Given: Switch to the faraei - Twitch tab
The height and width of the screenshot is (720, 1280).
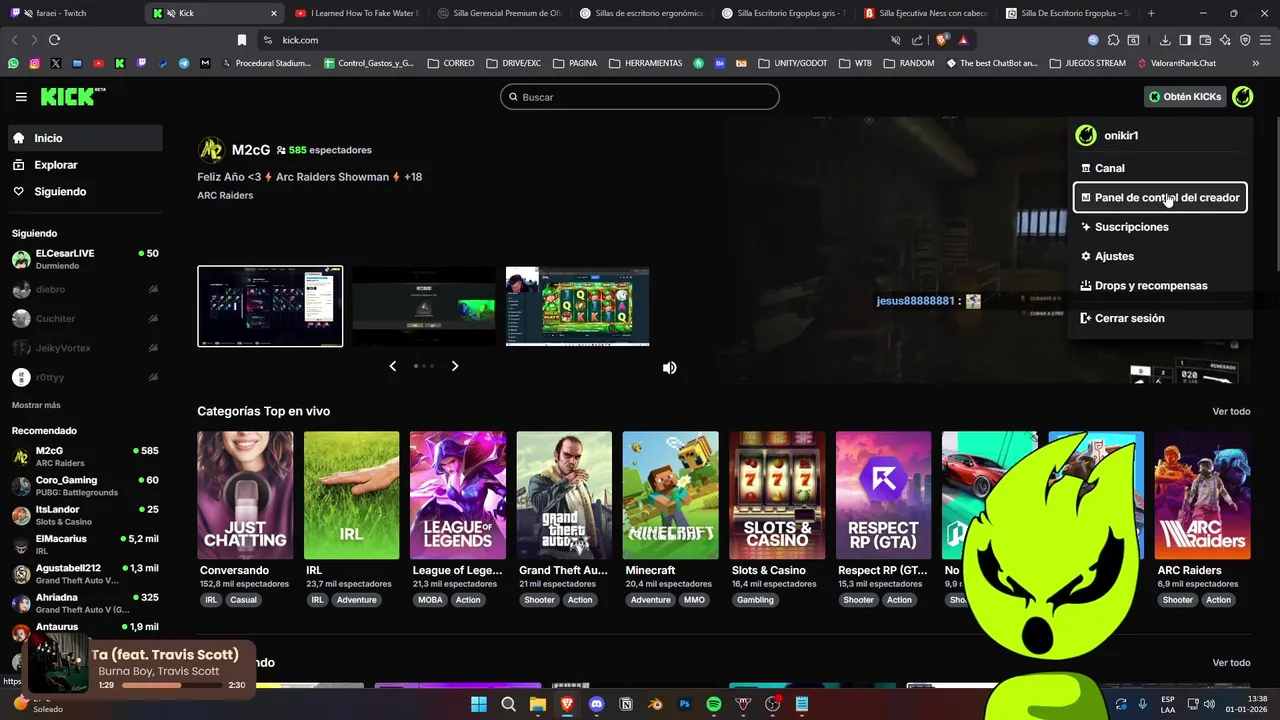Looking at the screenshot, I should pos(70,13).
